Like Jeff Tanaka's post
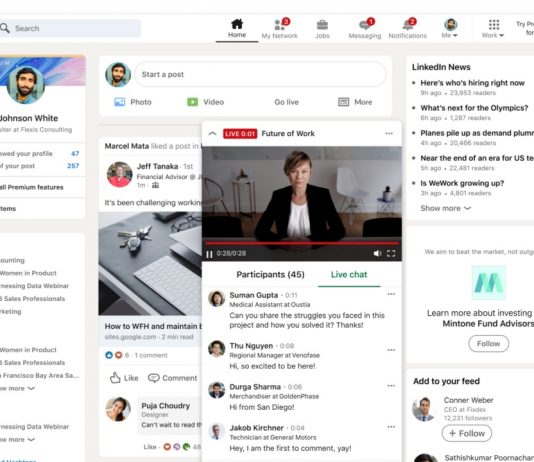534x462 pixels. point(124,378)
